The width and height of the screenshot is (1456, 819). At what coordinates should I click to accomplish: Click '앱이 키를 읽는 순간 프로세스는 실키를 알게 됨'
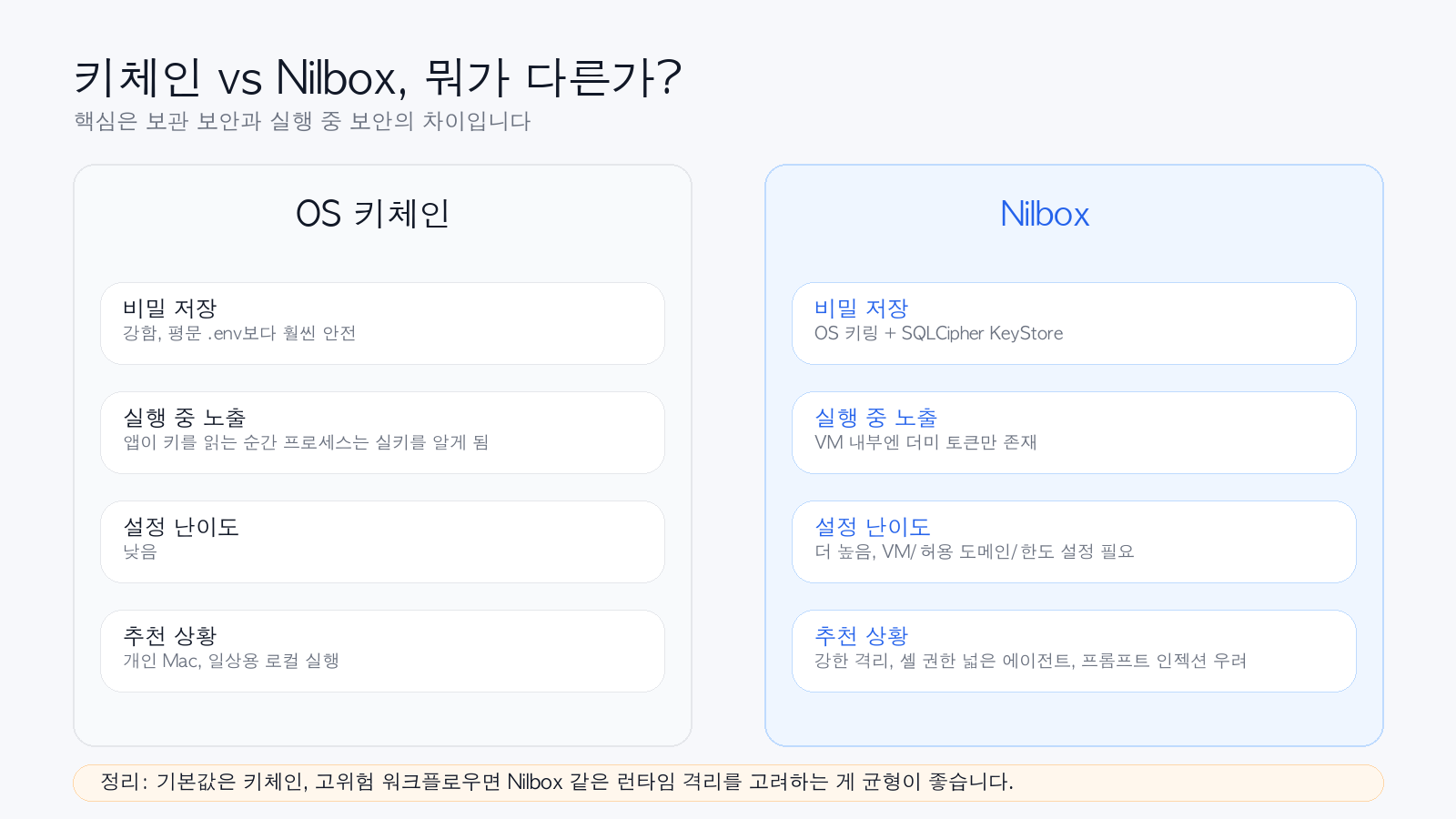point(306,442)
